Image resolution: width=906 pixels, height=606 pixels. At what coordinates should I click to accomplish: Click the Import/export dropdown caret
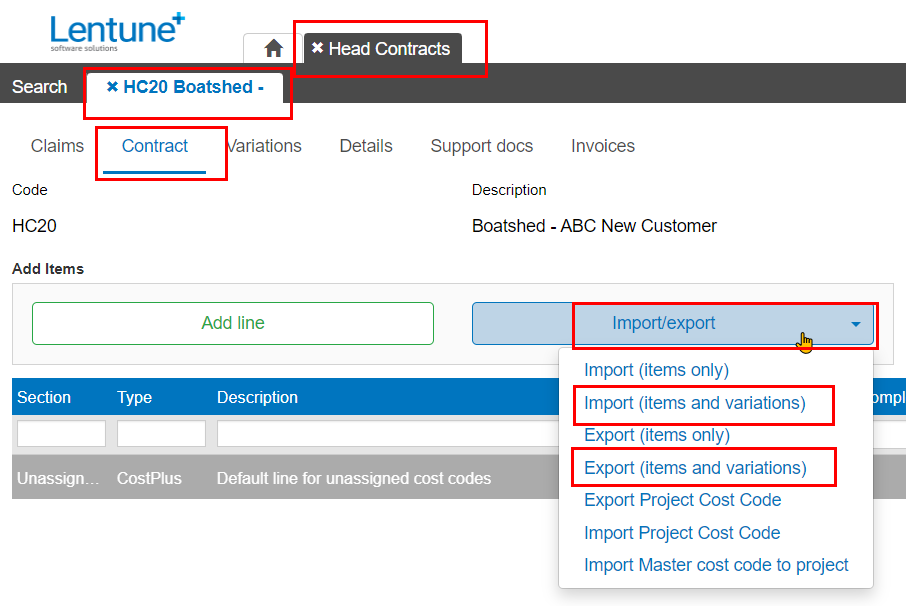(855, 323)
